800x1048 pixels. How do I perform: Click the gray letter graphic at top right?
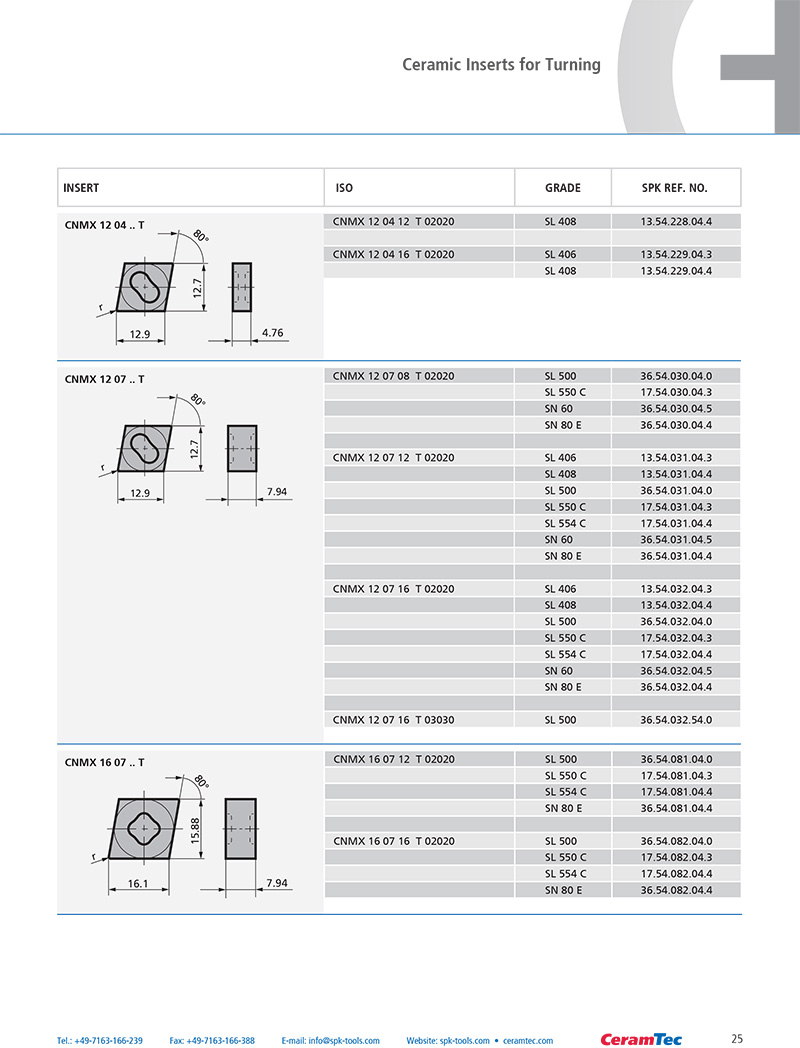coord(708,67)
